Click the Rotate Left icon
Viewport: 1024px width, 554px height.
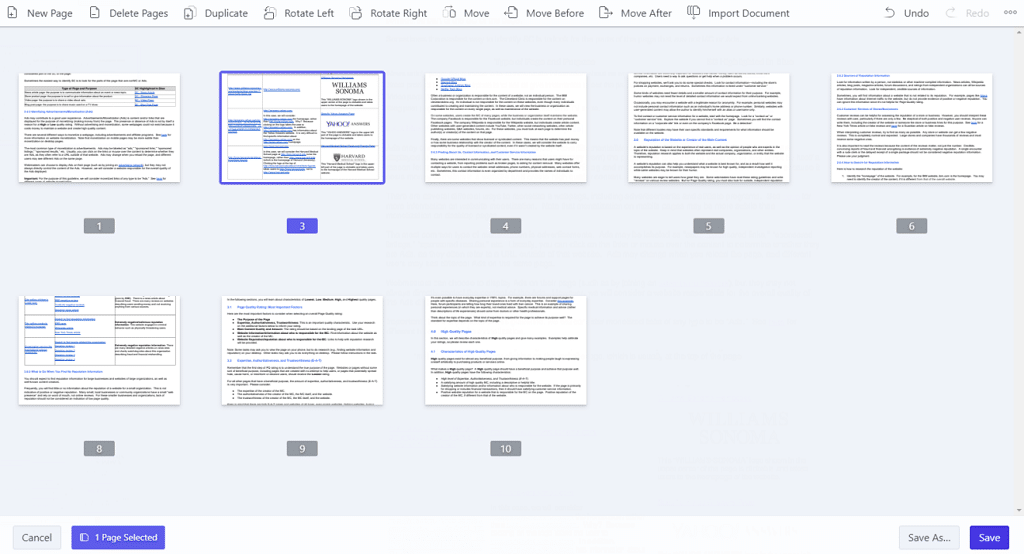coord(270,12)
